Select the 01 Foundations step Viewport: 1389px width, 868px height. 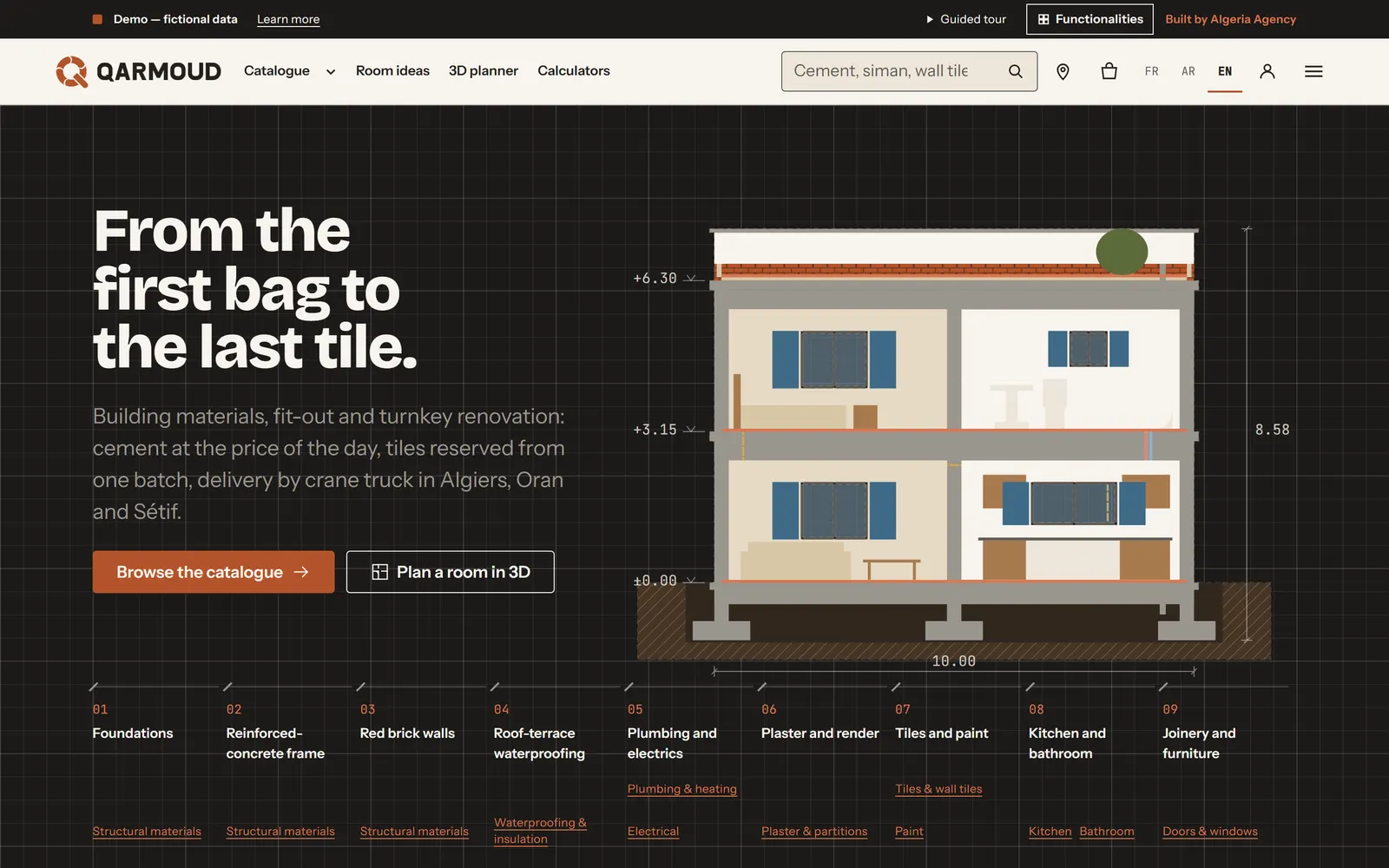click(x=133, y=721)
